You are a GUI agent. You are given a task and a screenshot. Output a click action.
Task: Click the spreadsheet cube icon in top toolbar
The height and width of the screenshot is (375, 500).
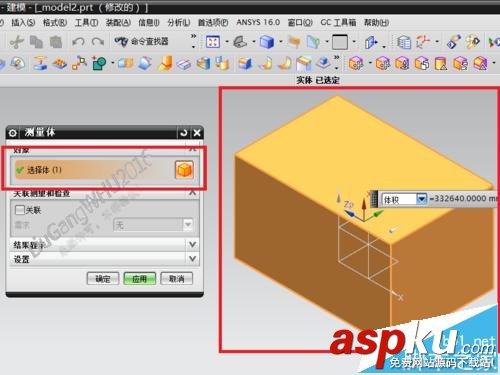[x=404, y=42]
